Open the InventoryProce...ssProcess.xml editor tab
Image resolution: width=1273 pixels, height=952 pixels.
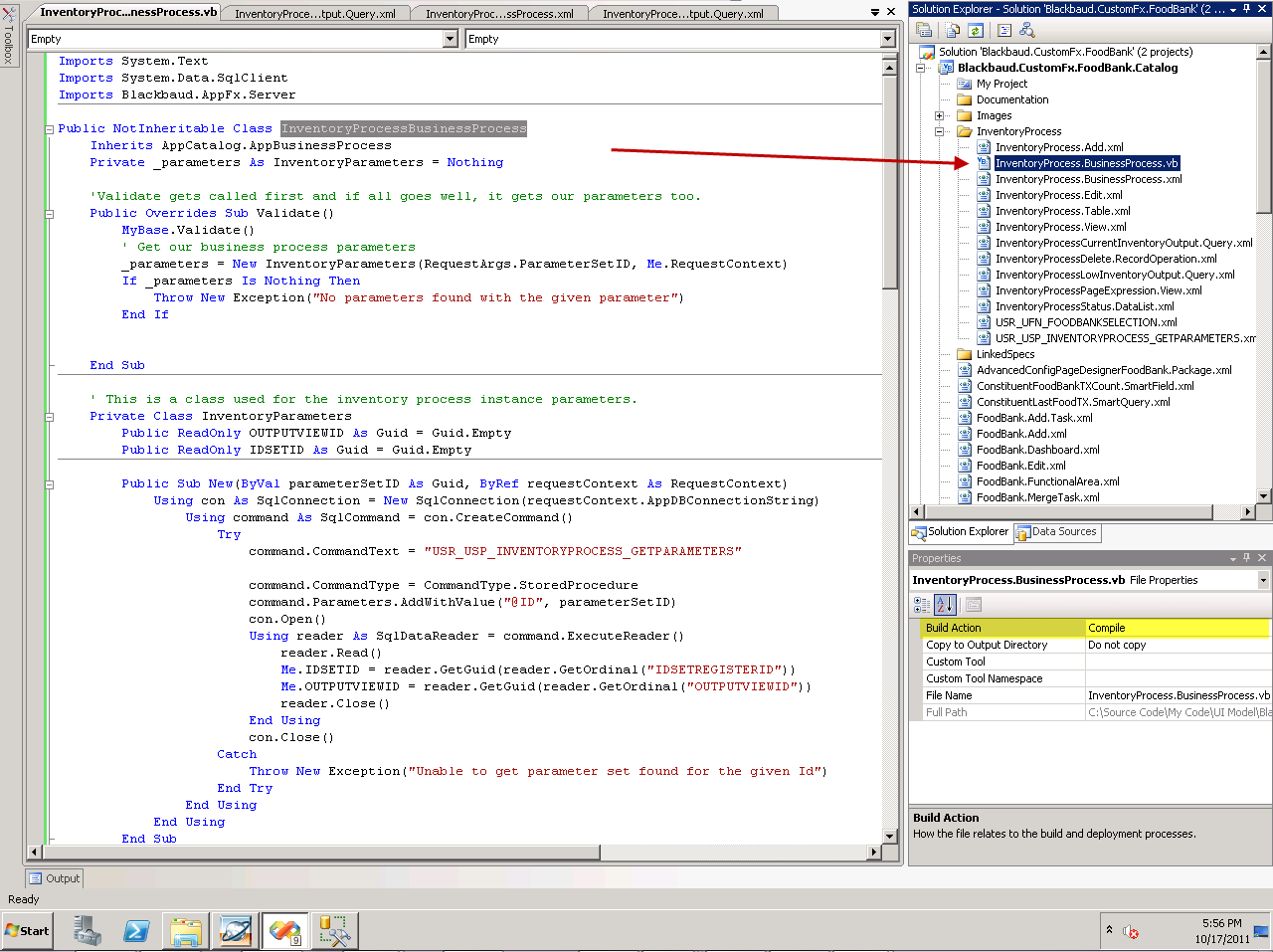tap(499, 14)
